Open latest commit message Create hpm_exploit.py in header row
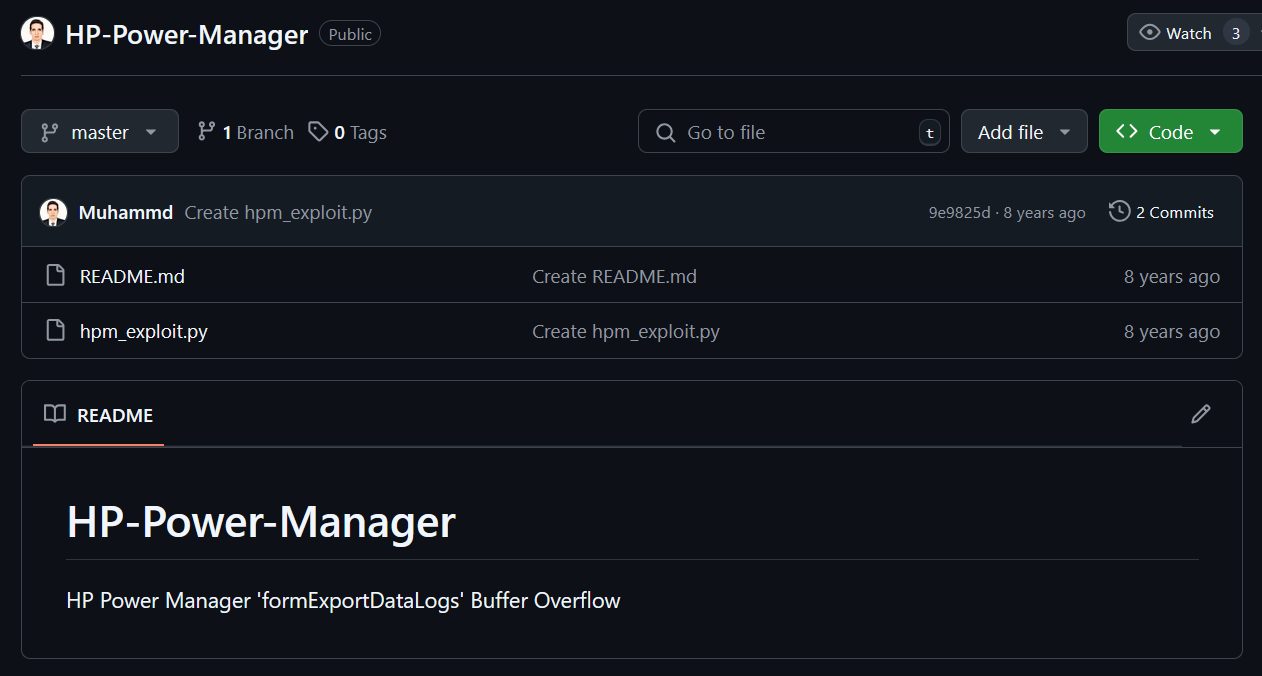The image size is (1262, 676). click(278, 212)
